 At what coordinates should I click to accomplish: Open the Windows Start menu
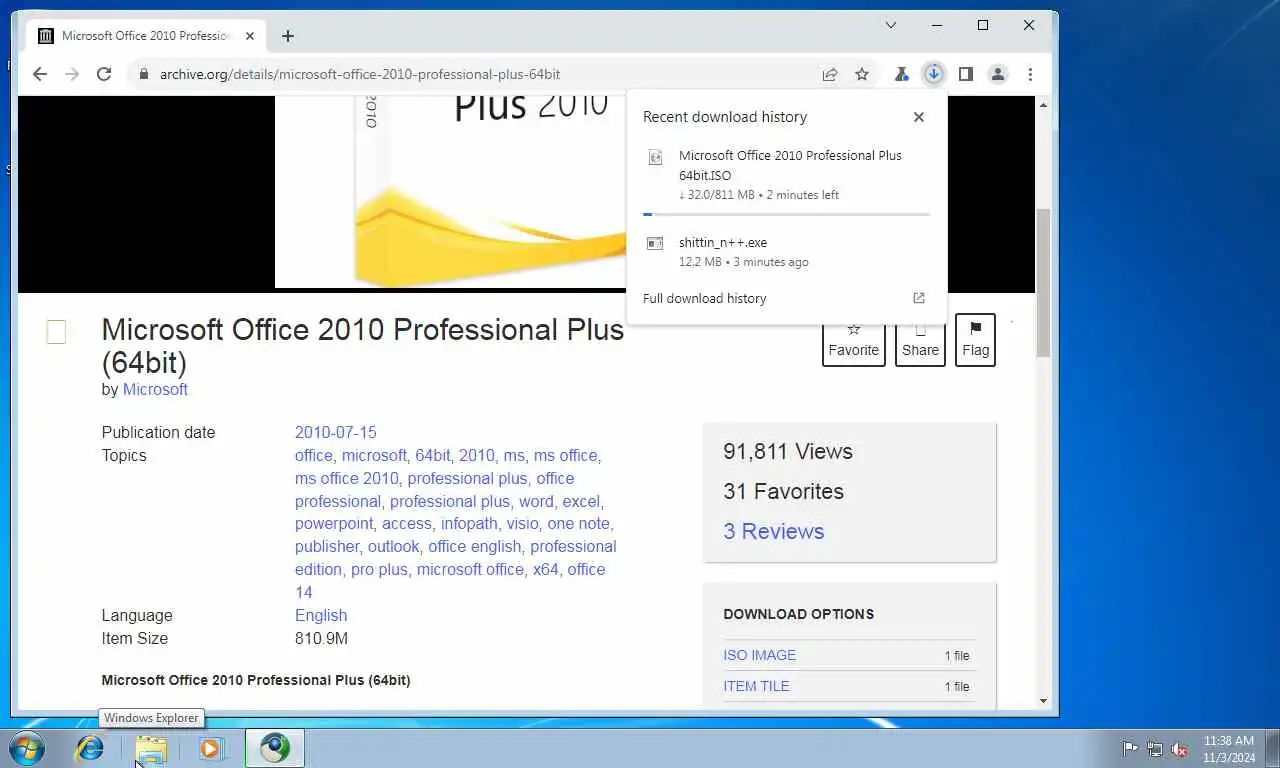pos(27,748)
